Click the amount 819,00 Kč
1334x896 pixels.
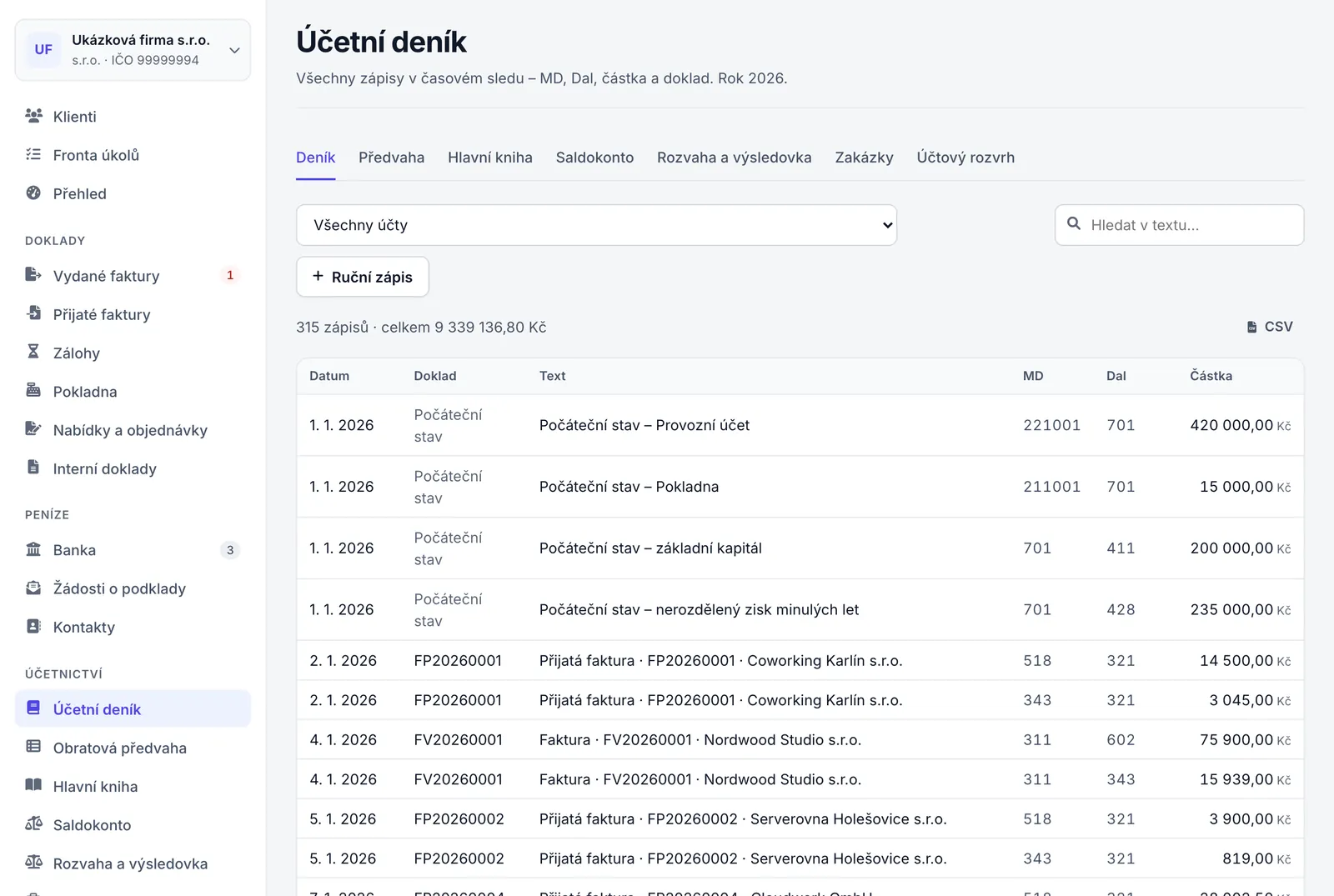(1256, 858)
